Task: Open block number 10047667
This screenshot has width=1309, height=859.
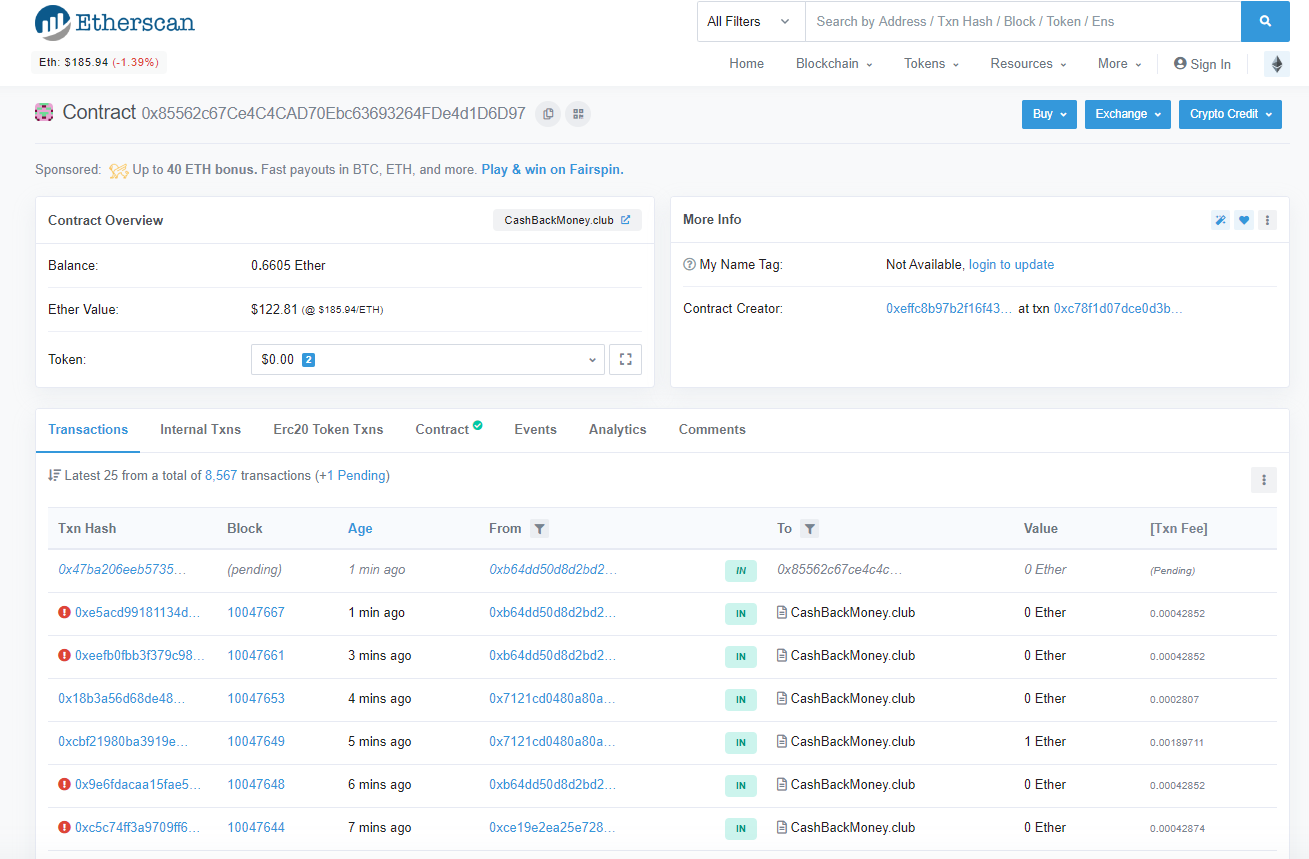Action: 256,613
